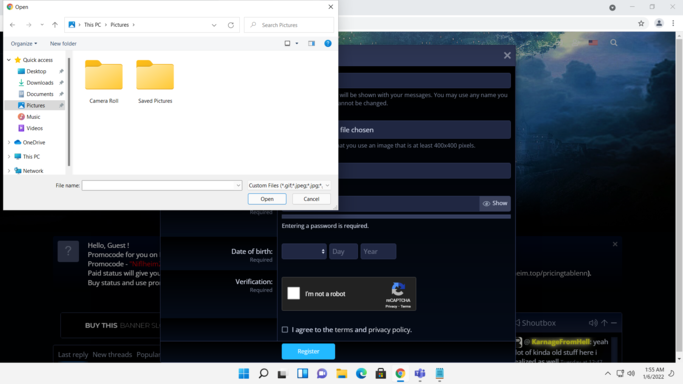Launch Microsoft Edge from taskbar
The height and width of the screenshot is (384, 683).
pos(361,373)
